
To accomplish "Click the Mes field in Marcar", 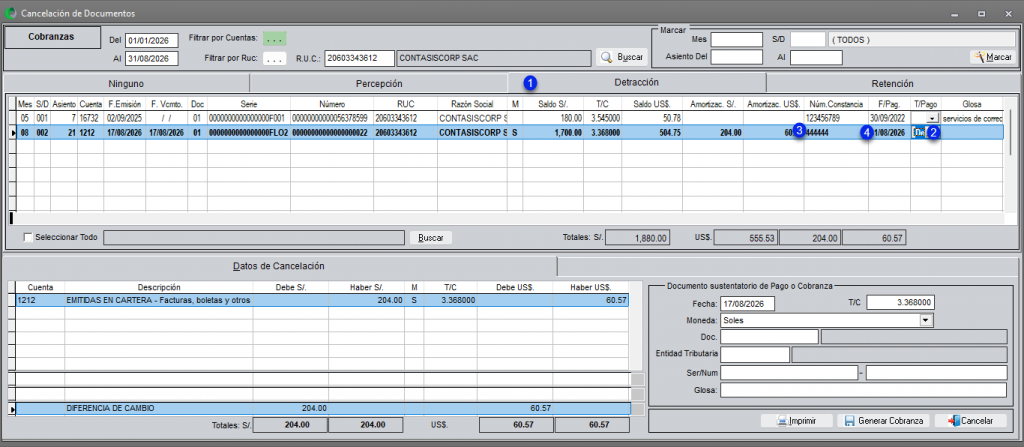I will pos(737,40).
